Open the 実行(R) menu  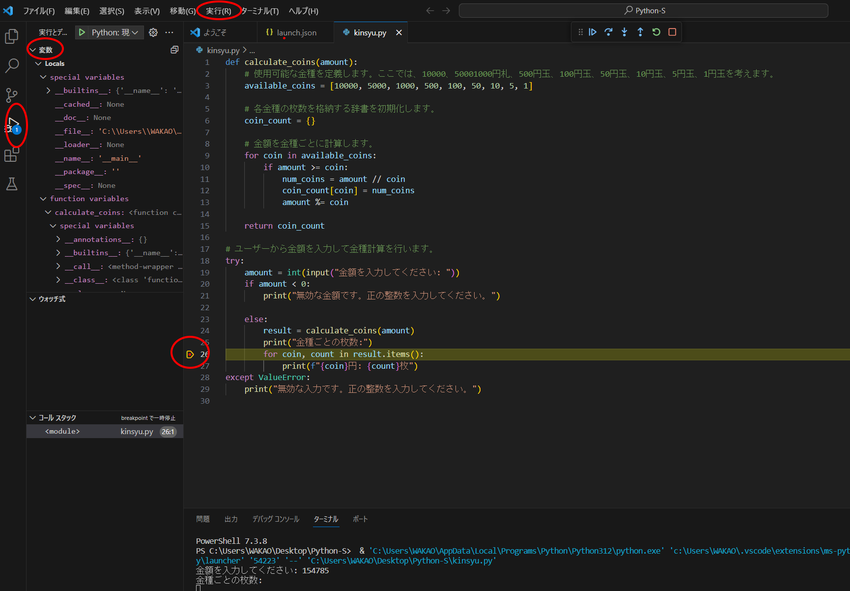click(x=218, y=11)
